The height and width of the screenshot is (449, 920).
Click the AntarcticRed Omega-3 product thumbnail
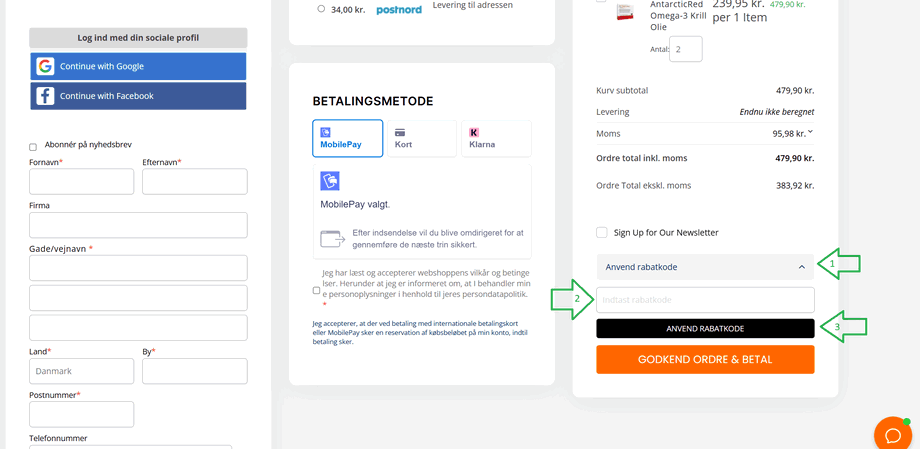point(625,12)
